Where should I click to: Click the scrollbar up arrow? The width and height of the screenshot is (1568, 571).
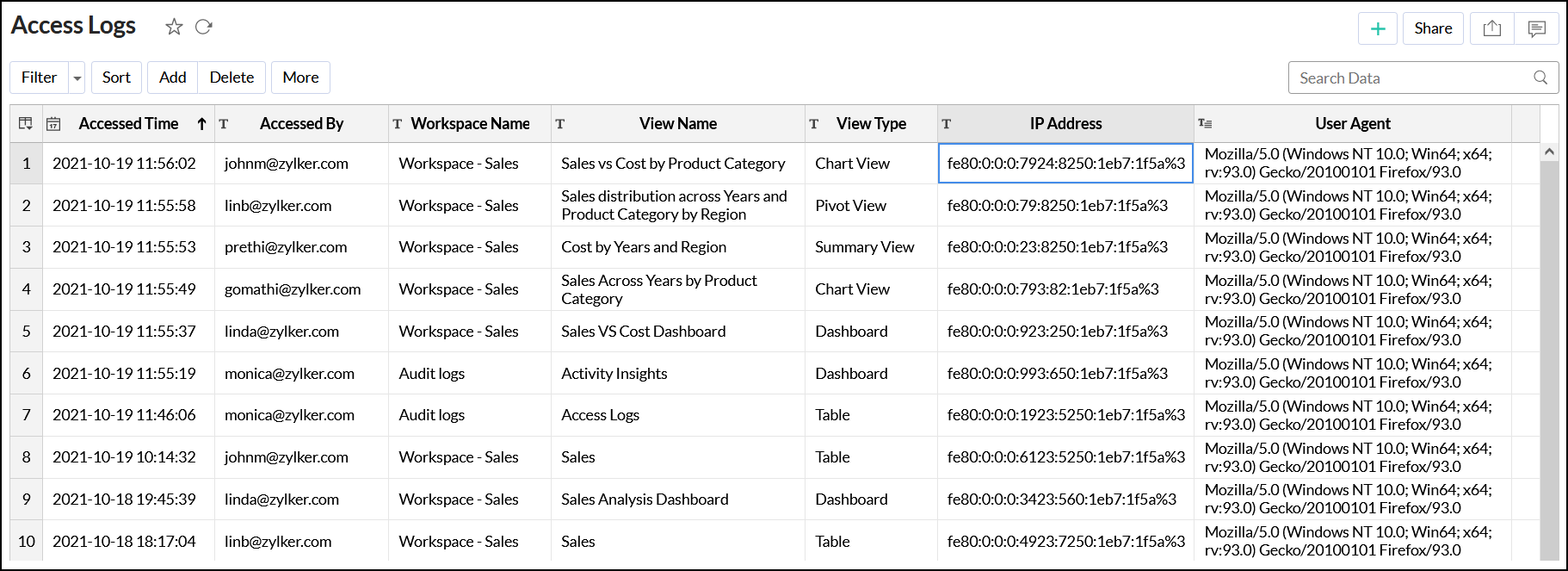click(x=1549, y=152)
